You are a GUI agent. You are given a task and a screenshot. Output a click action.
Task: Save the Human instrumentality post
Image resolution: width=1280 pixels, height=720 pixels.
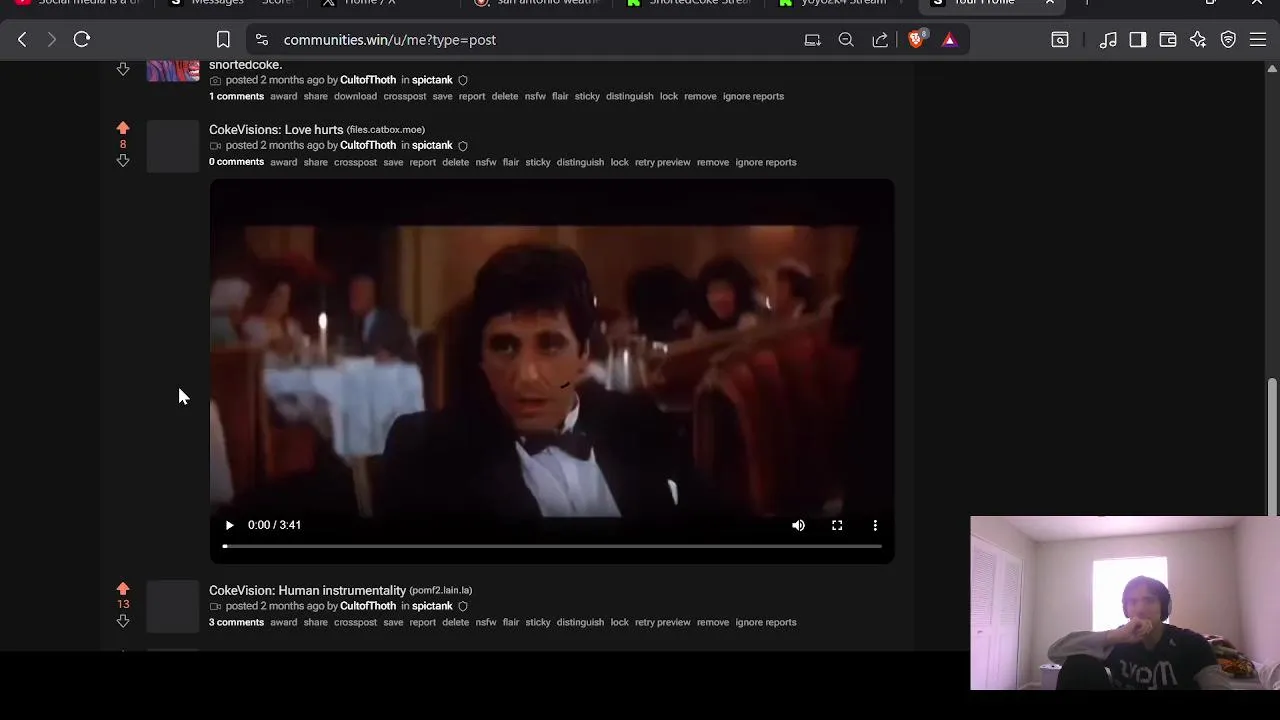pyautogui.click(x=393, y=622)
